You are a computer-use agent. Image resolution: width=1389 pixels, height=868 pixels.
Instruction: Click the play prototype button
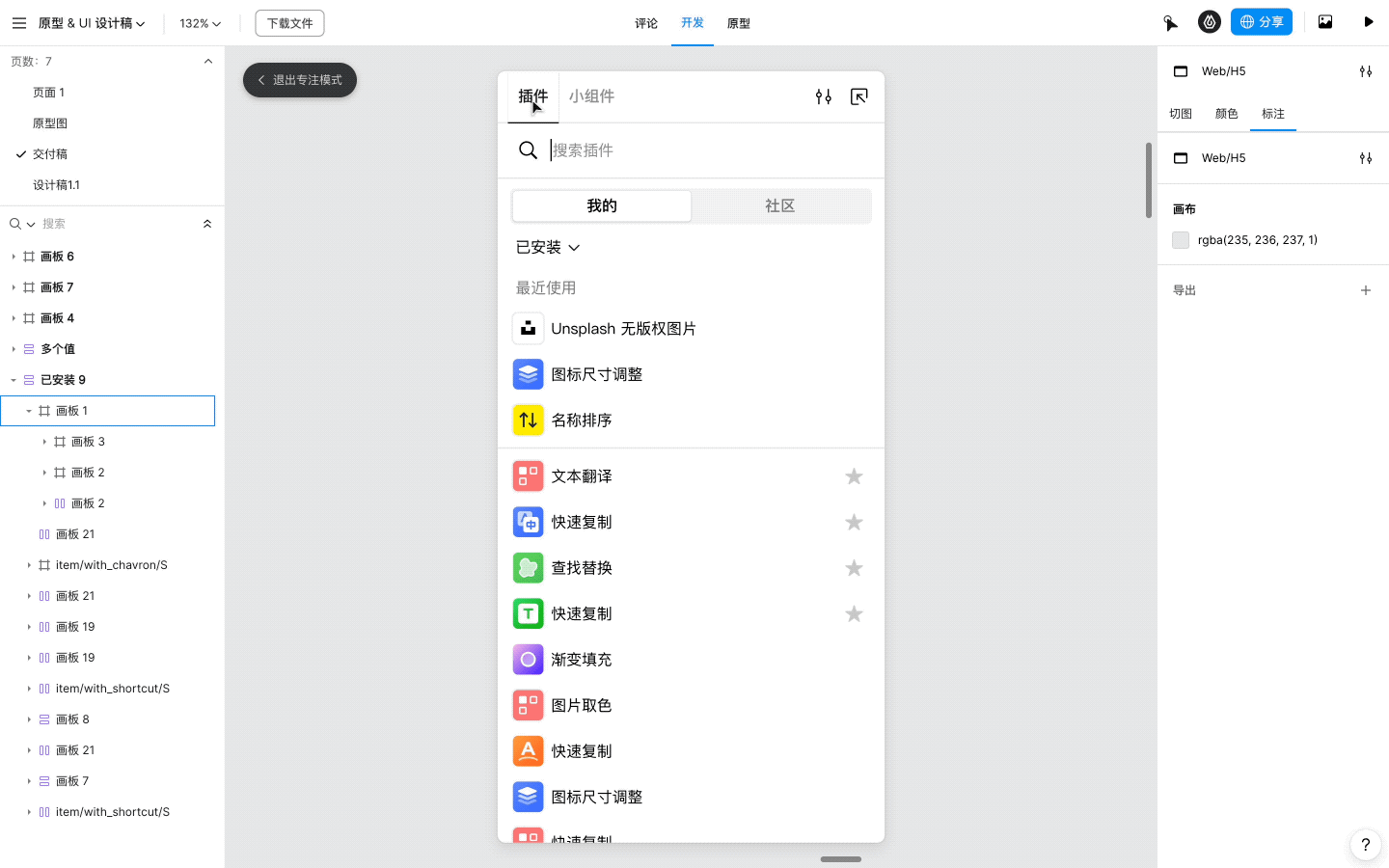(x=1368, y=22)
